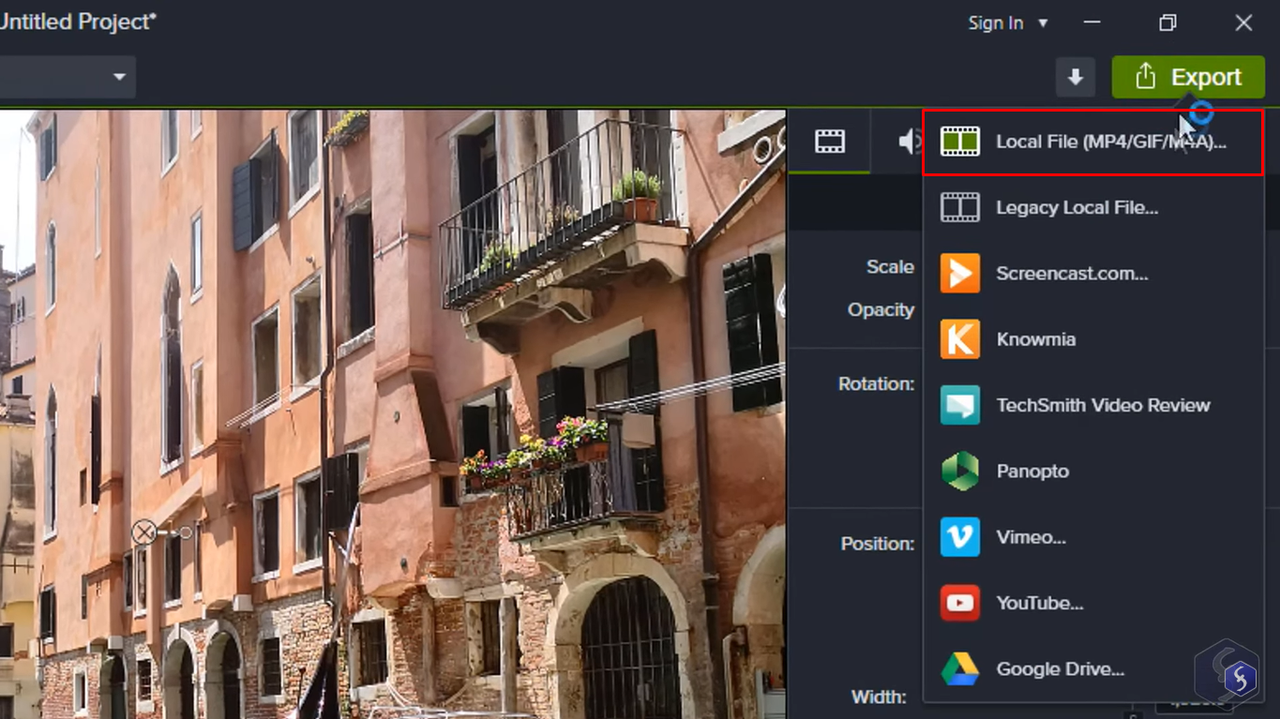Click the Width property label
The width and height of the screenshot is (1280, 719).
pos(879,697)
